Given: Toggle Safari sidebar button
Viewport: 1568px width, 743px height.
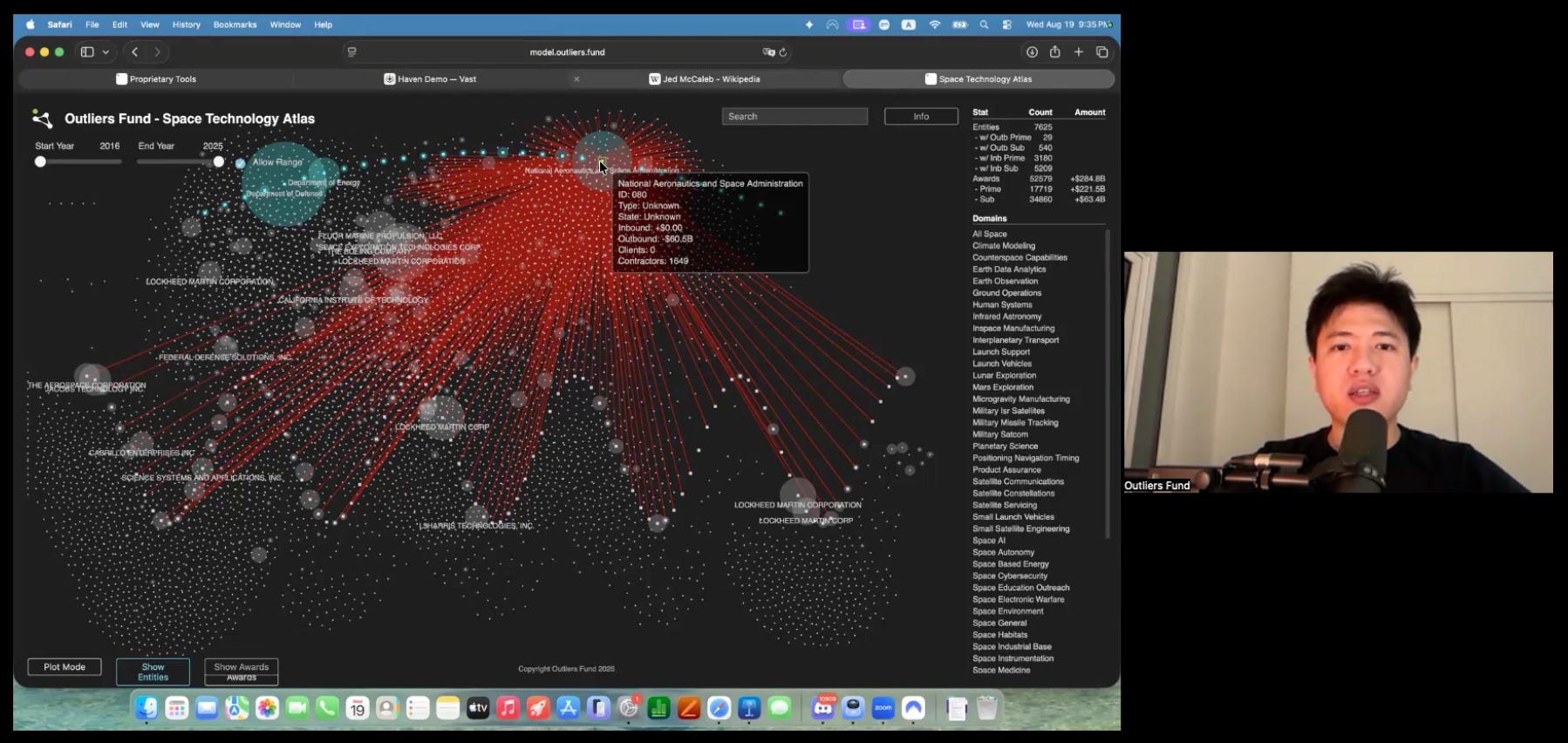Looking at the screenshot, I should [87, 52].
